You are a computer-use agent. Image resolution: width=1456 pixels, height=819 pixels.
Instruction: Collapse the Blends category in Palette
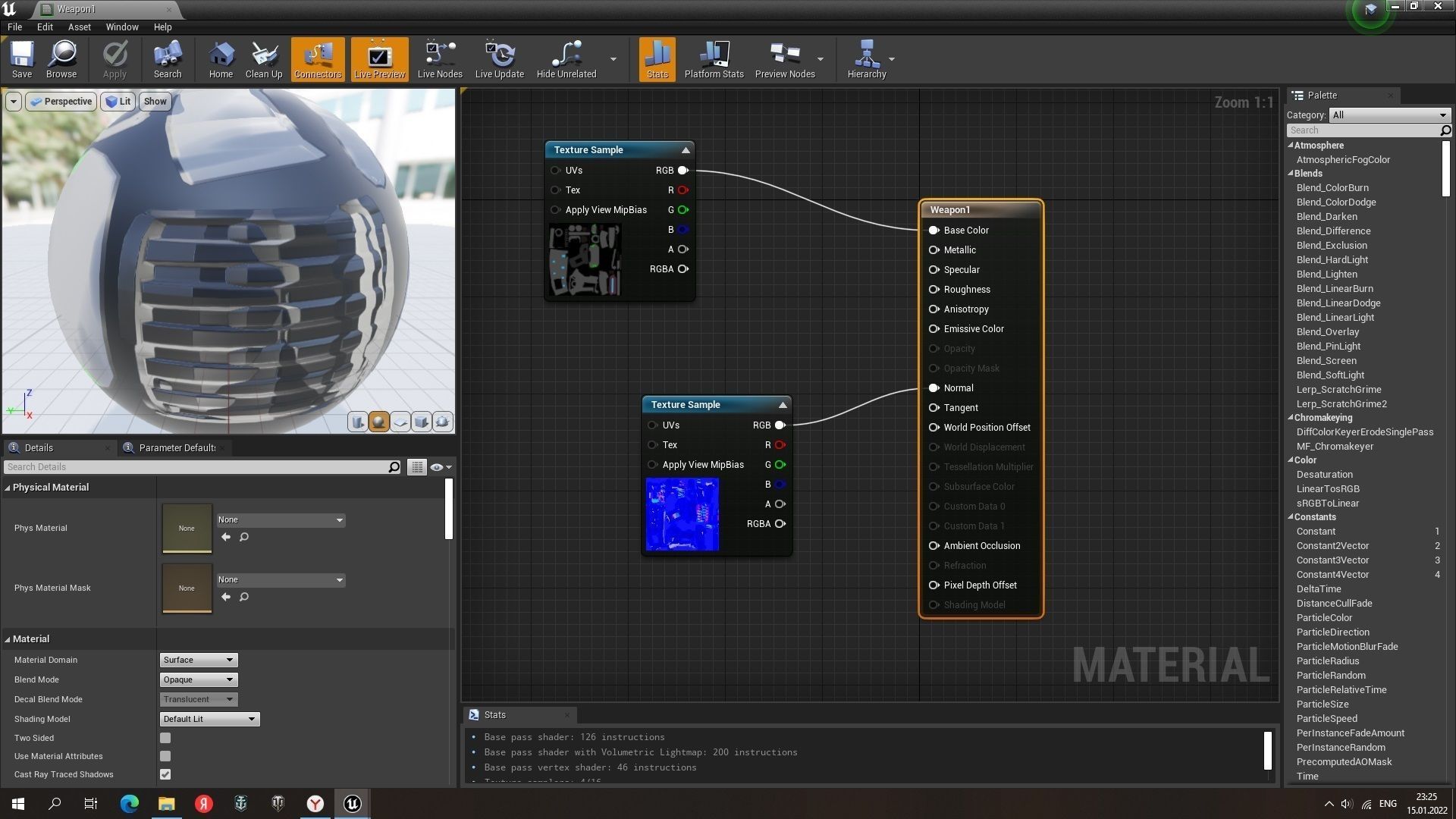(1291, 174)
